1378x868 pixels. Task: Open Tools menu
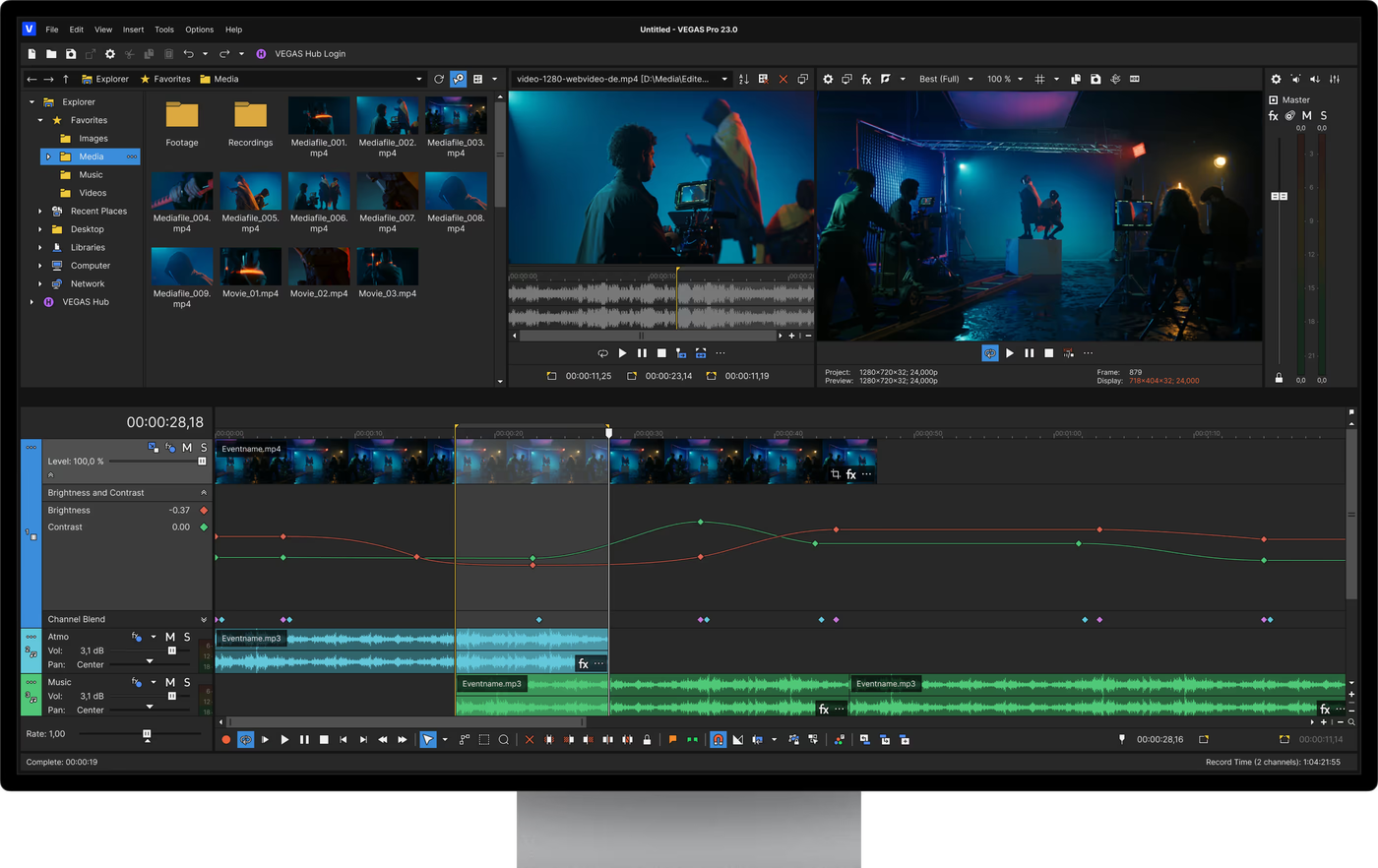tap(164, 30)
